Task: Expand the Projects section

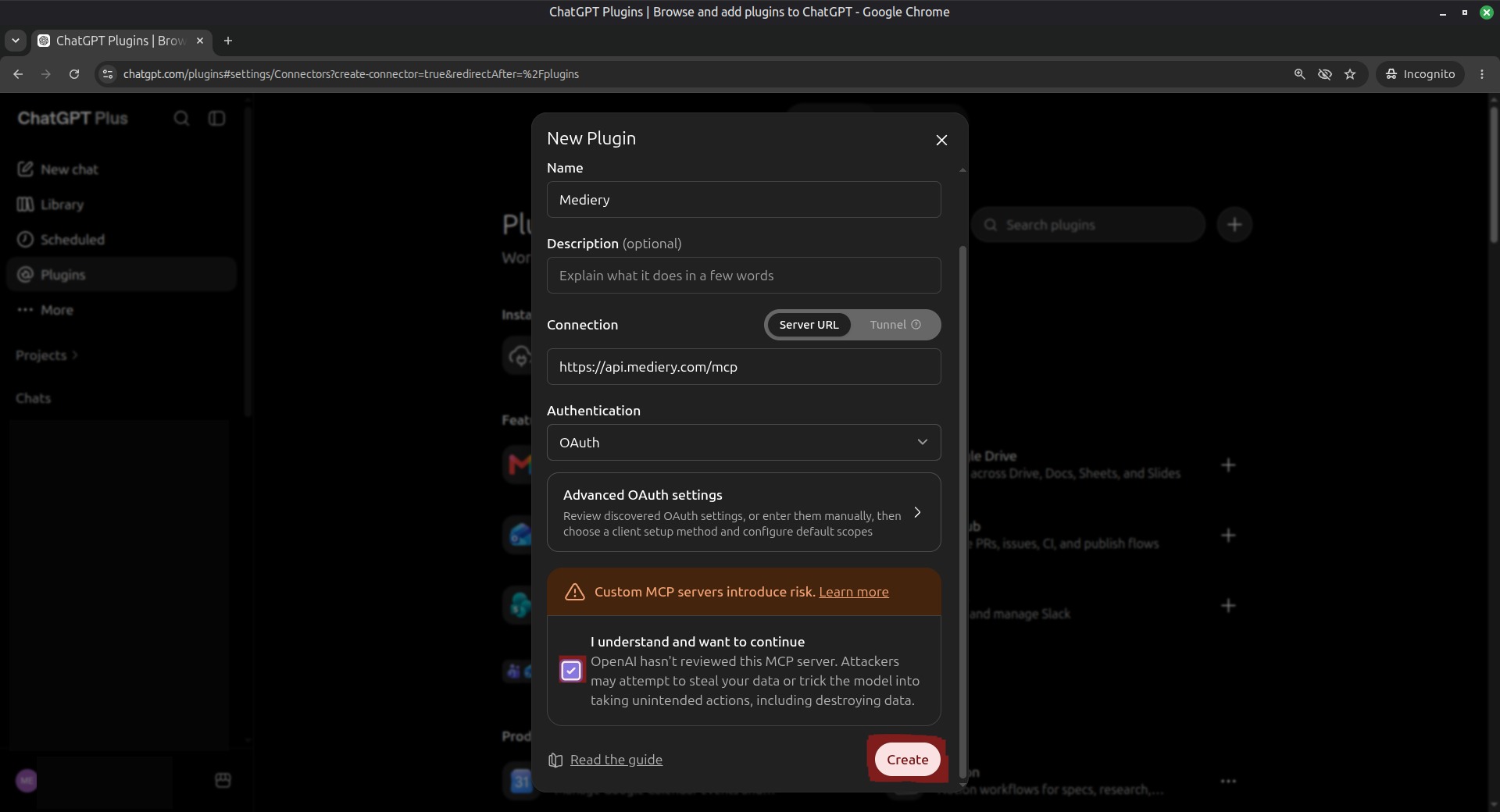Action: pos(47,355)
